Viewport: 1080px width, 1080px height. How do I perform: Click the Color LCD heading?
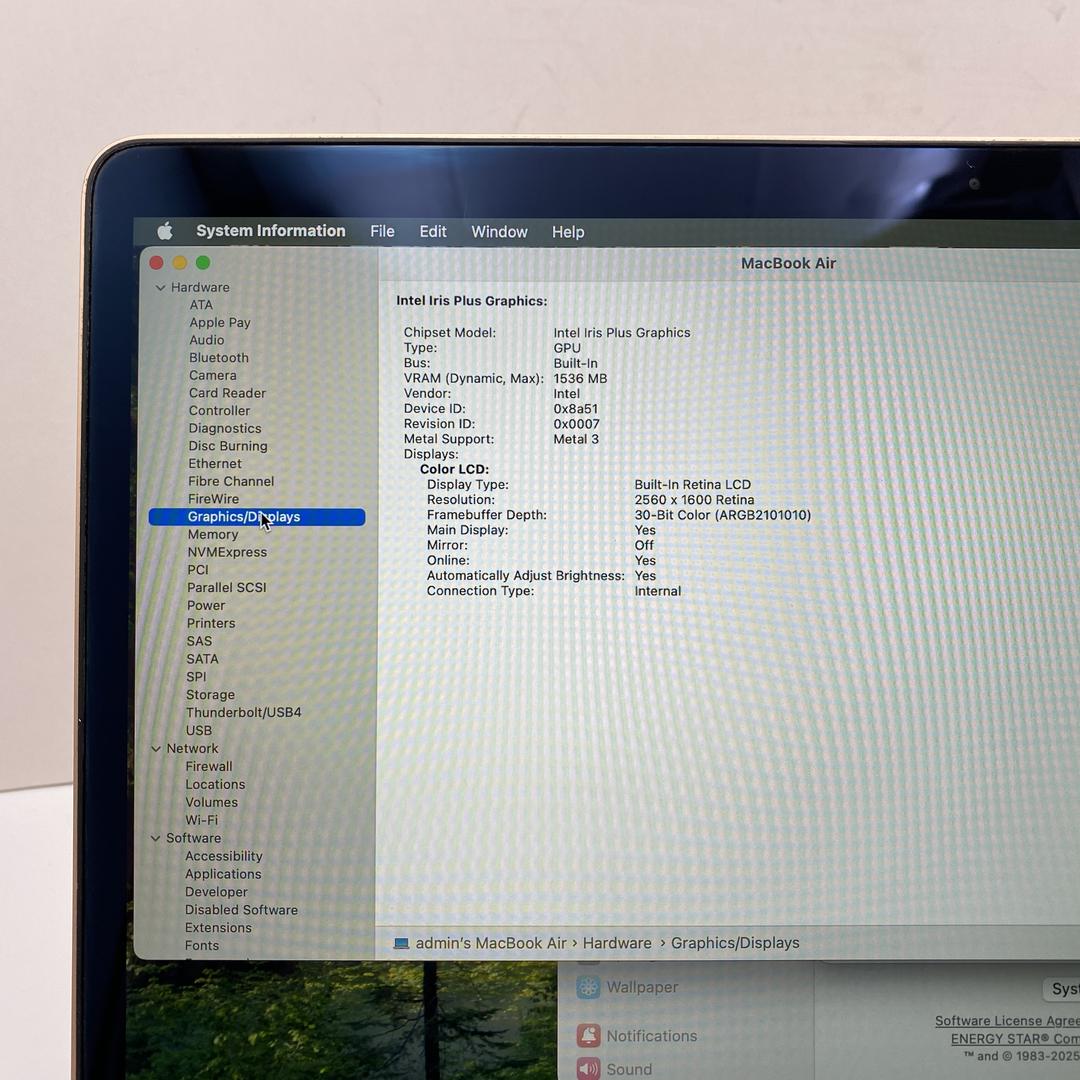(x=455, y=469)
